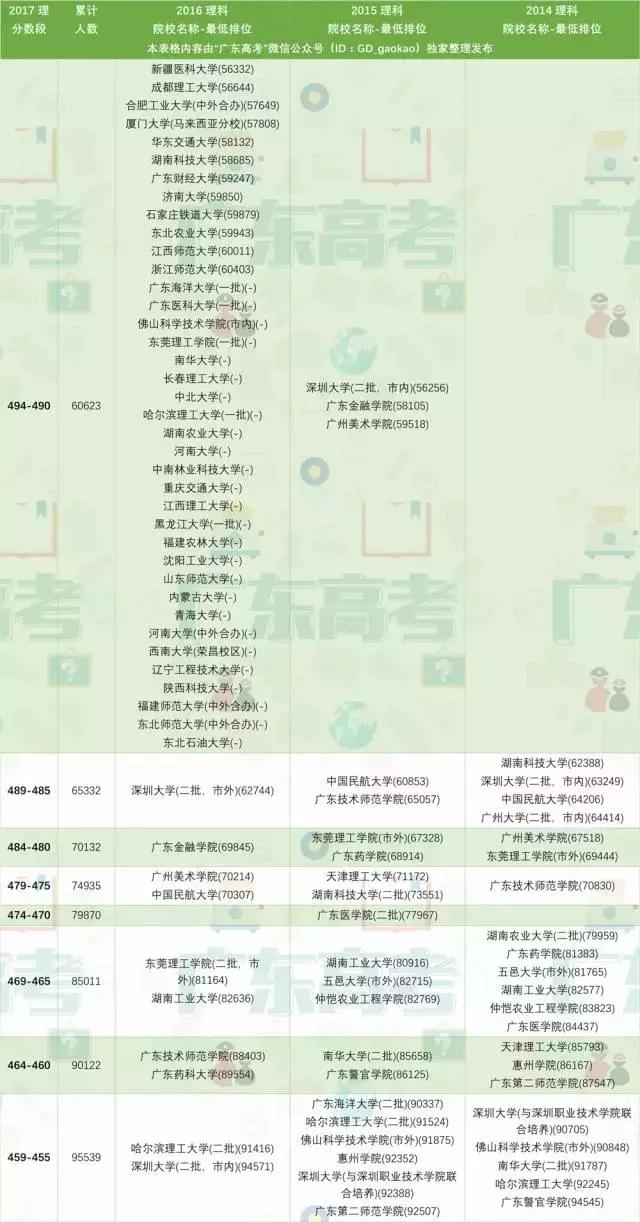This screenshot has width=640, height=1222.
Task: Select 广东金融学院(58105)
Action: tap(377, 406)
